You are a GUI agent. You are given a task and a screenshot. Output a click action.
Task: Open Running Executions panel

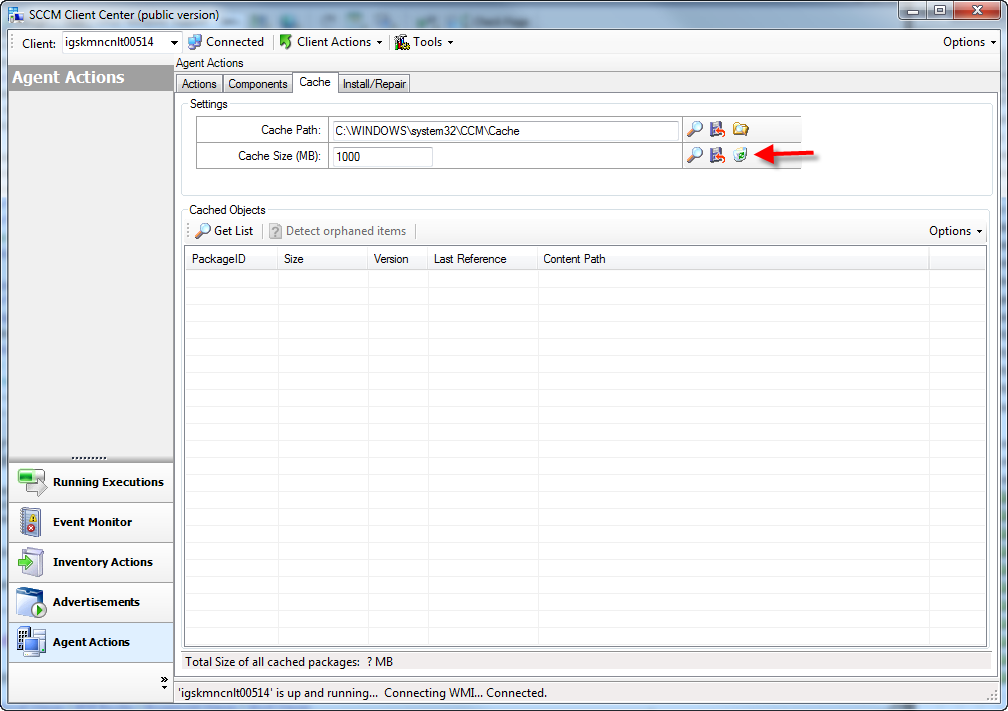[91, 482]
